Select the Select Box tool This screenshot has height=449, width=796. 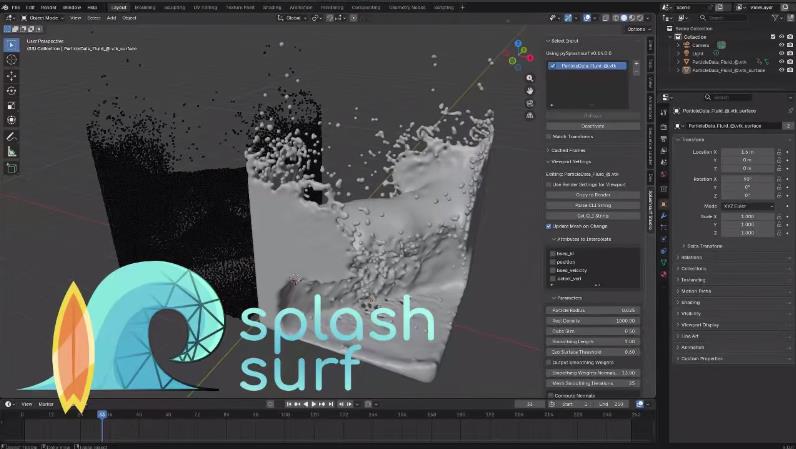pos(11,45)
